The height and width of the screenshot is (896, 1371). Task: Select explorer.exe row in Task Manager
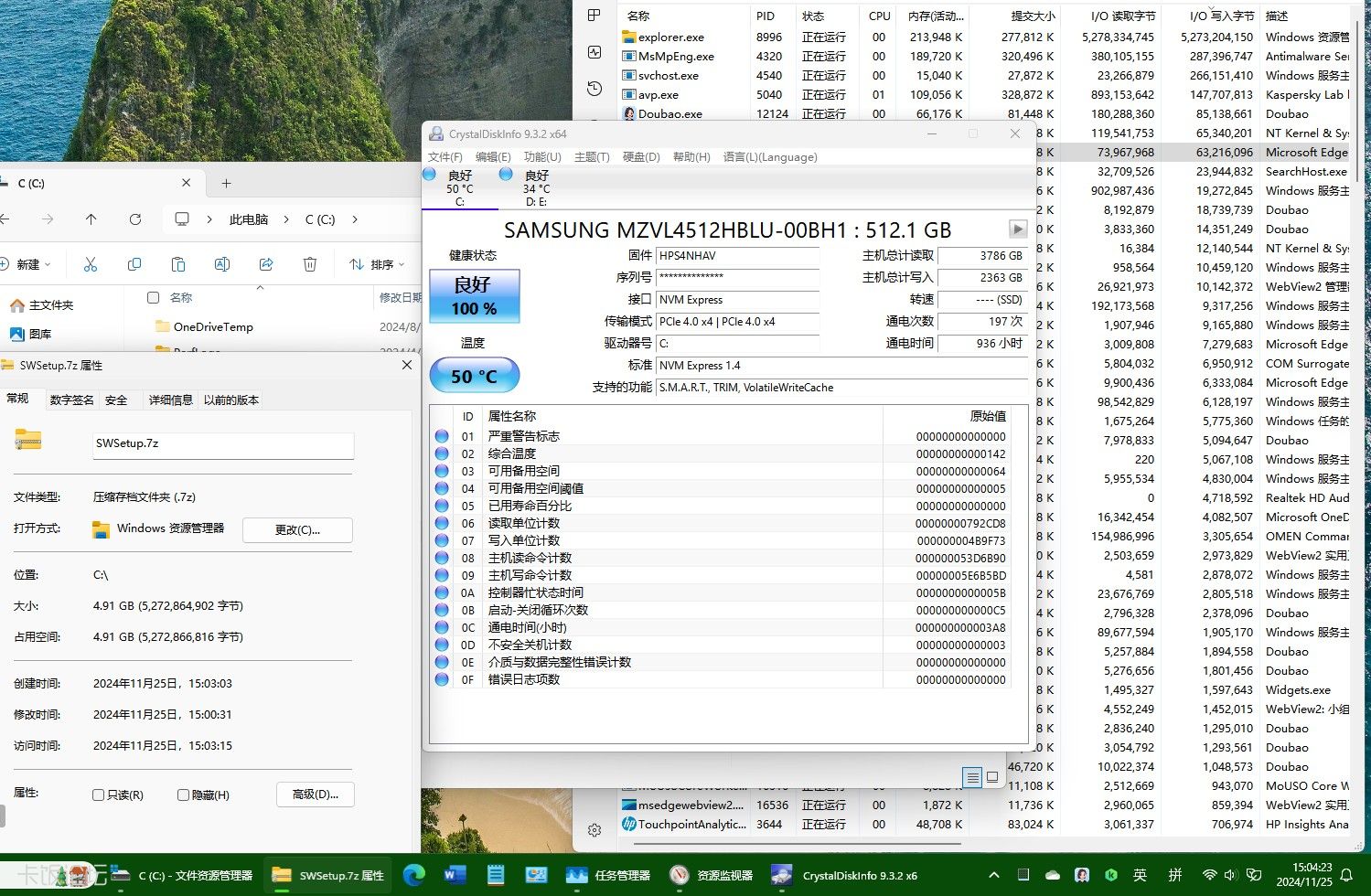point(985,37)
